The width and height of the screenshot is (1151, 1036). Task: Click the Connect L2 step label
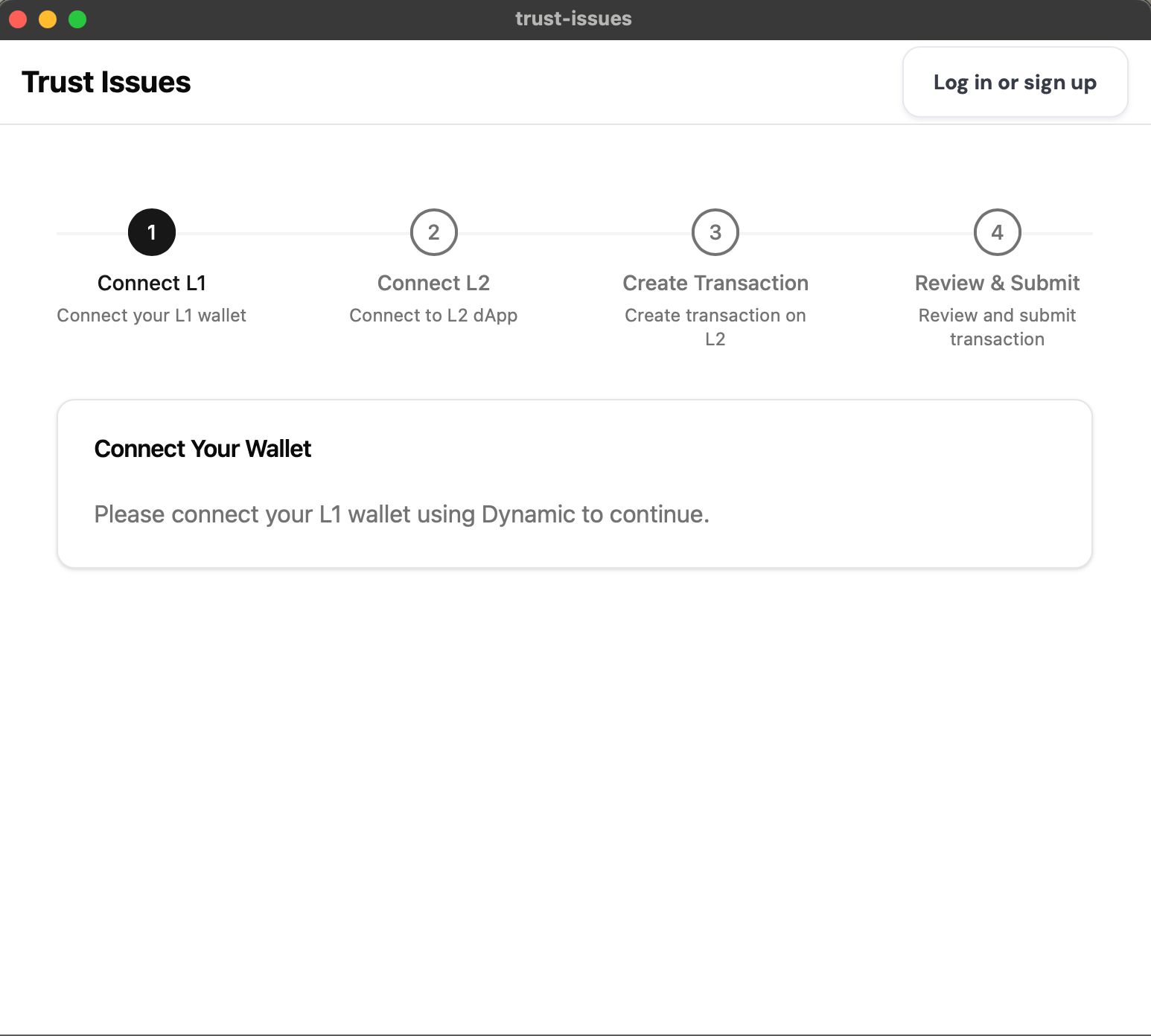(x=433, y=283)
